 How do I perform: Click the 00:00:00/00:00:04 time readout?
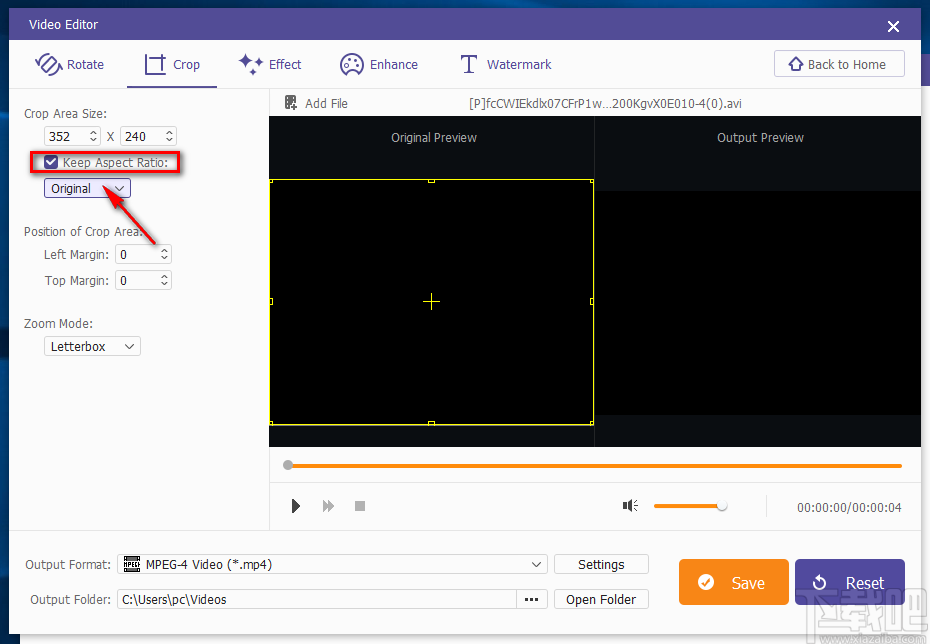(x=849, y=507)
